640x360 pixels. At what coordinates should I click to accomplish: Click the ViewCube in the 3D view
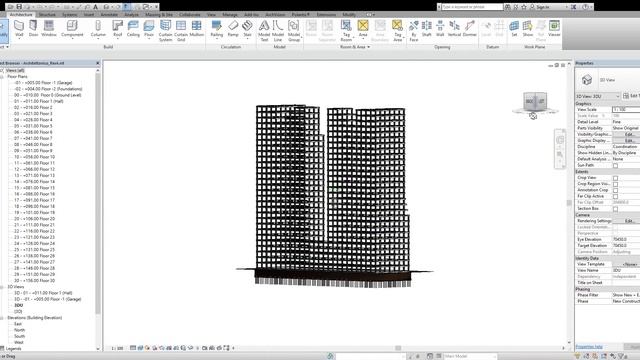[535, 101]
